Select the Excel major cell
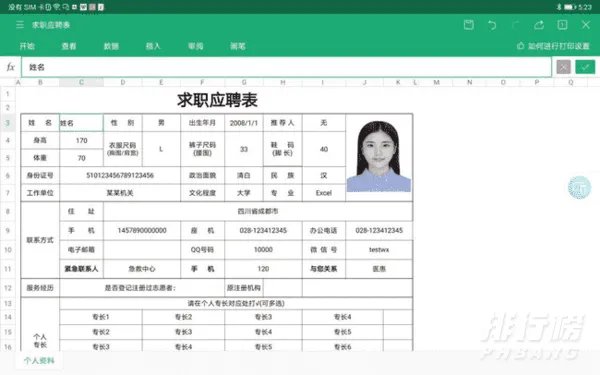600x375 pixels. [x=324, y=193]
